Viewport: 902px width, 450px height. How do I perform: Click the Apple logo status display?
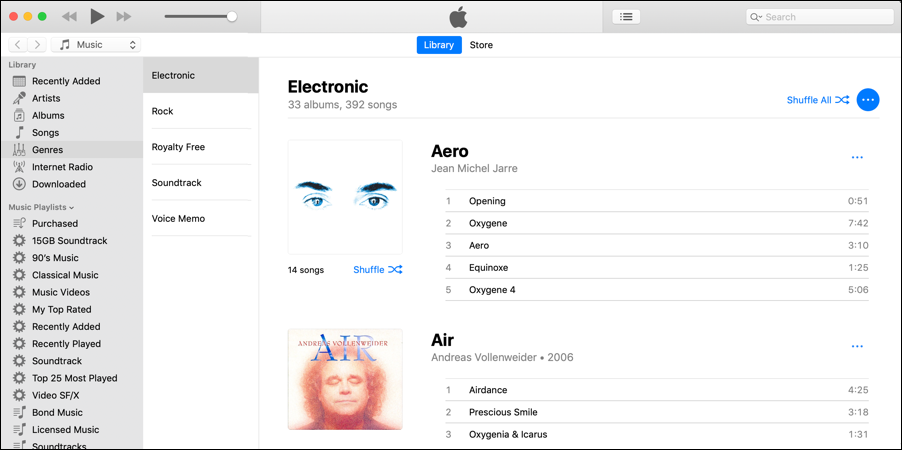(x=458, y=17)
